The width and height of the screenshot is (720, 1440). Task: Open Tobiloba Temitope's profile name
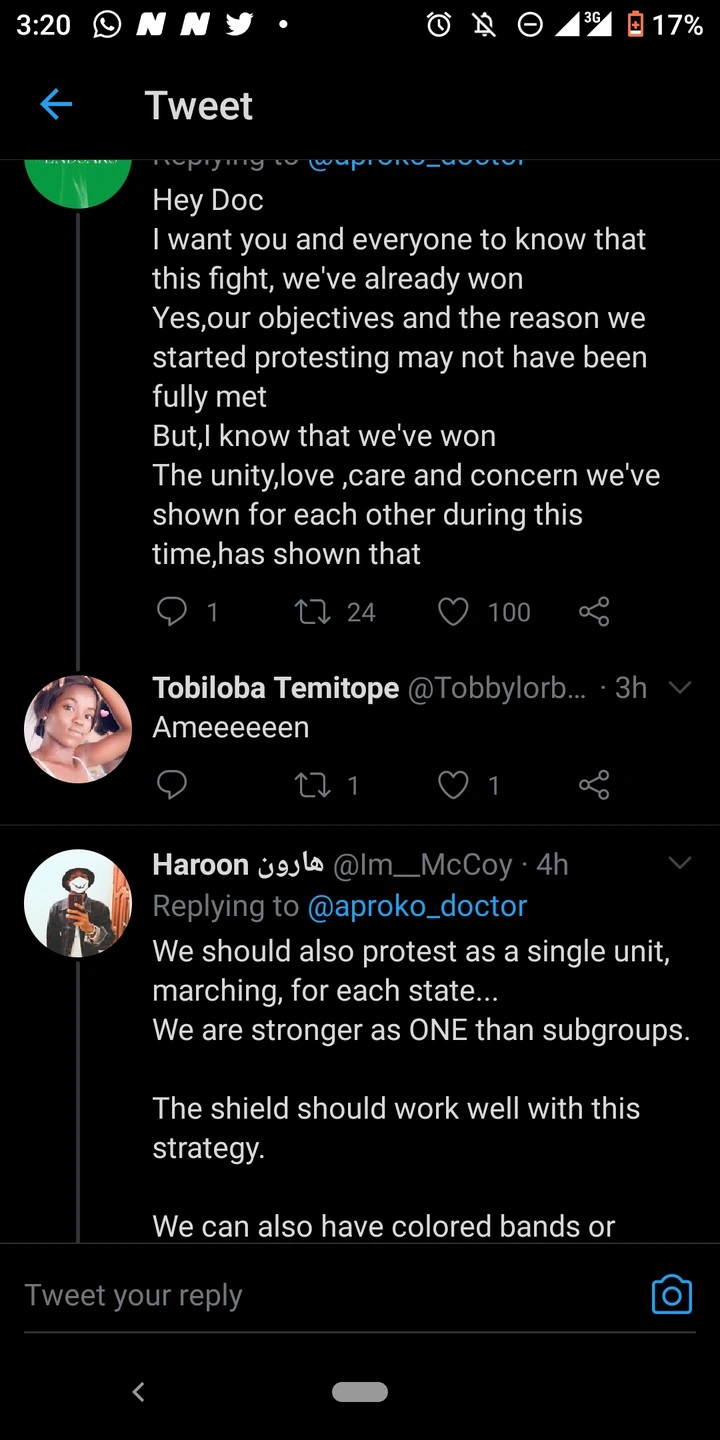click(275, 688)
